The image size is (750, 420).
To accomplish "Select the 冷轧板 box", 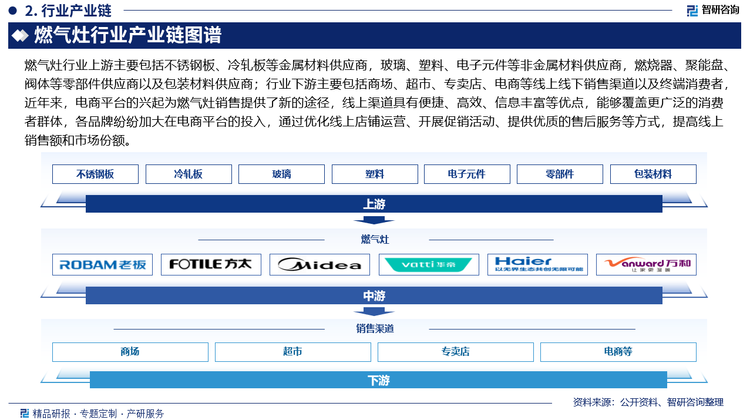I will pos(188,174).
